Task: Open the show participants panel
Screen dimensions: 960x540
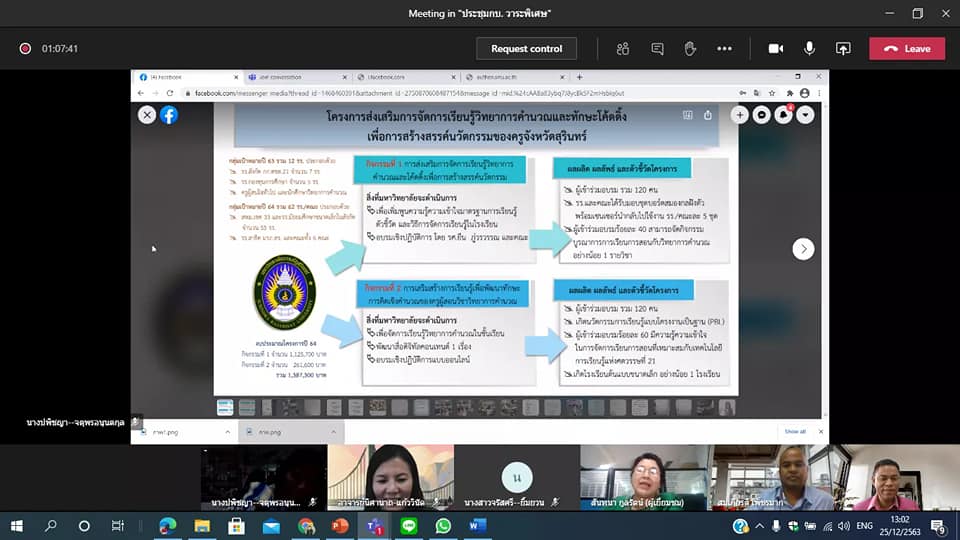Action: pos(623,48)
